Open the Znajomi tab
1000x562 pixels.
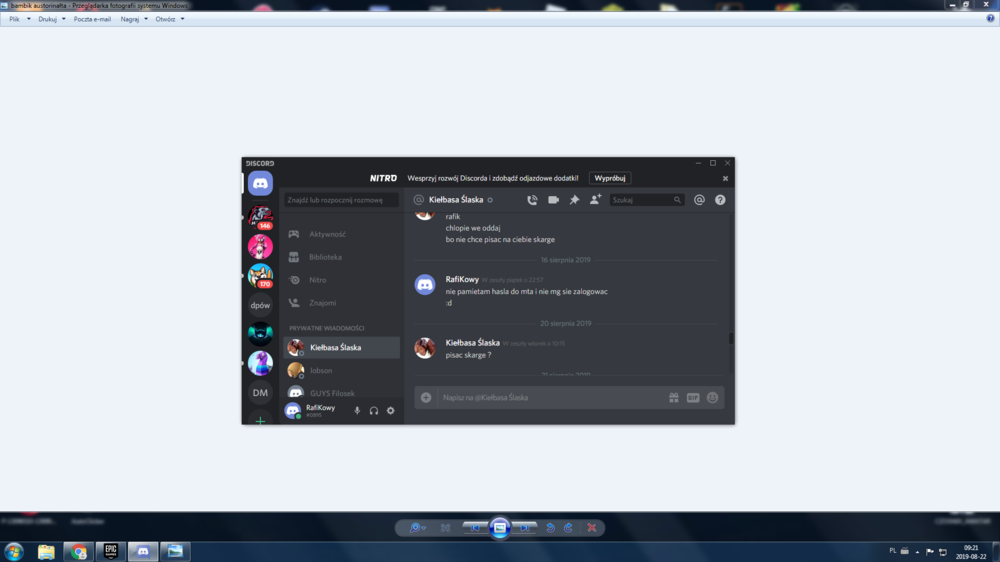tap(341, 303)
